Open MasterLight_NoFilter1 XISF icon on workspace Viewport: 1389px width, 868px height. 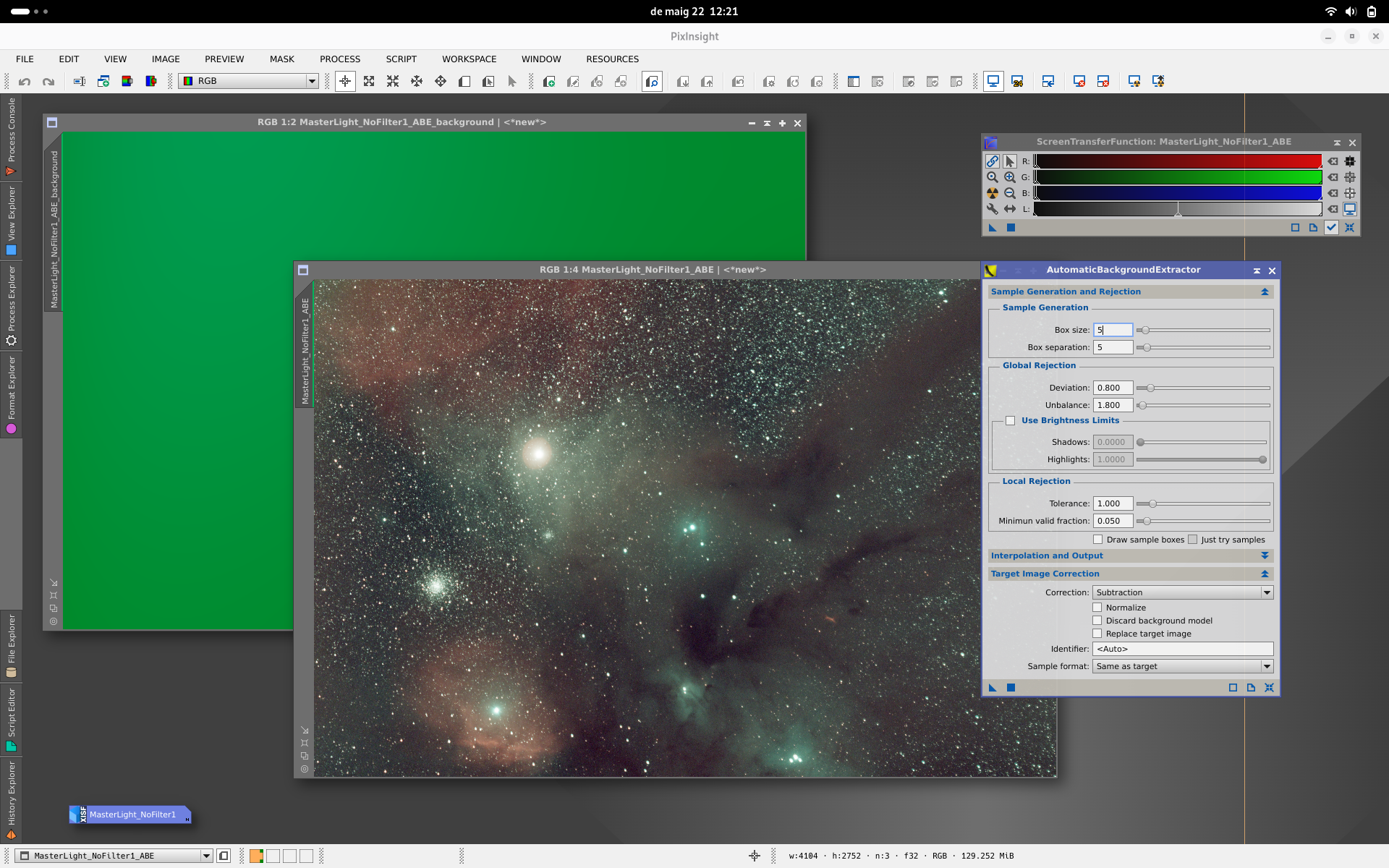(131, 814)
